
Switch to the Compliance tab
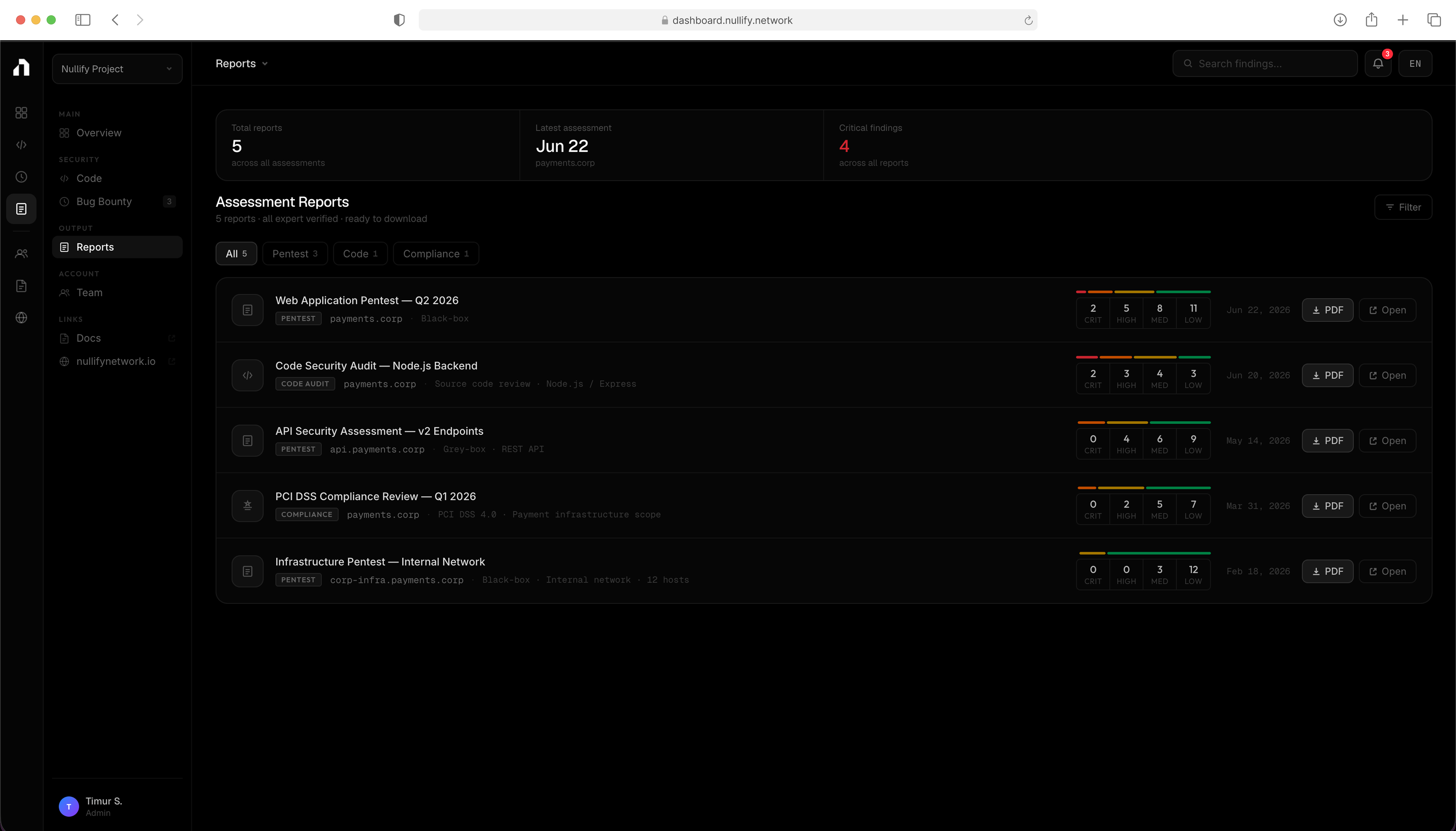436,253
